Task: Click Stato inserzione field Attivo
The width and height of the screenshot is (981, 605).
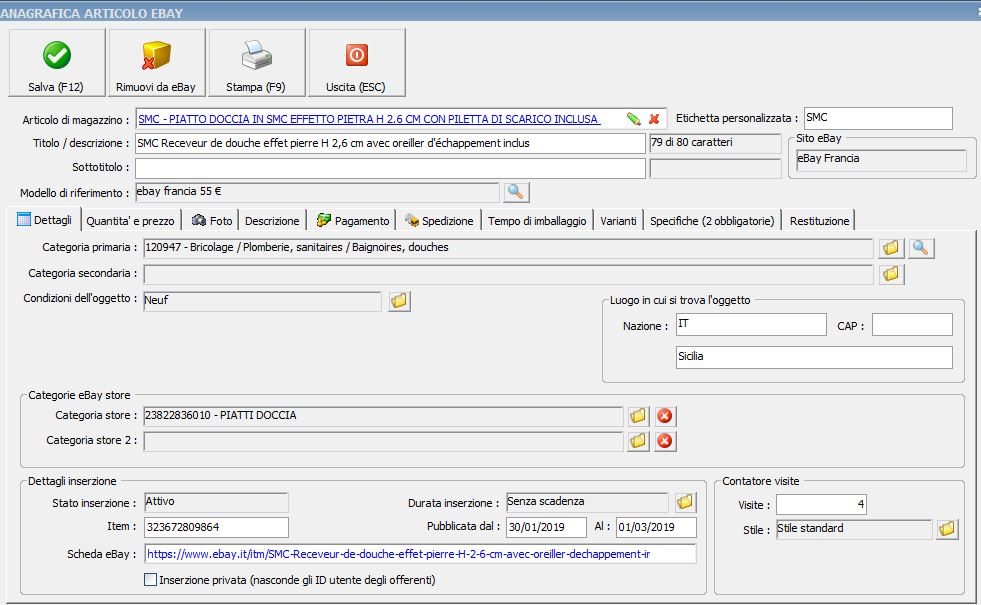Action: [x=216, y=502]
